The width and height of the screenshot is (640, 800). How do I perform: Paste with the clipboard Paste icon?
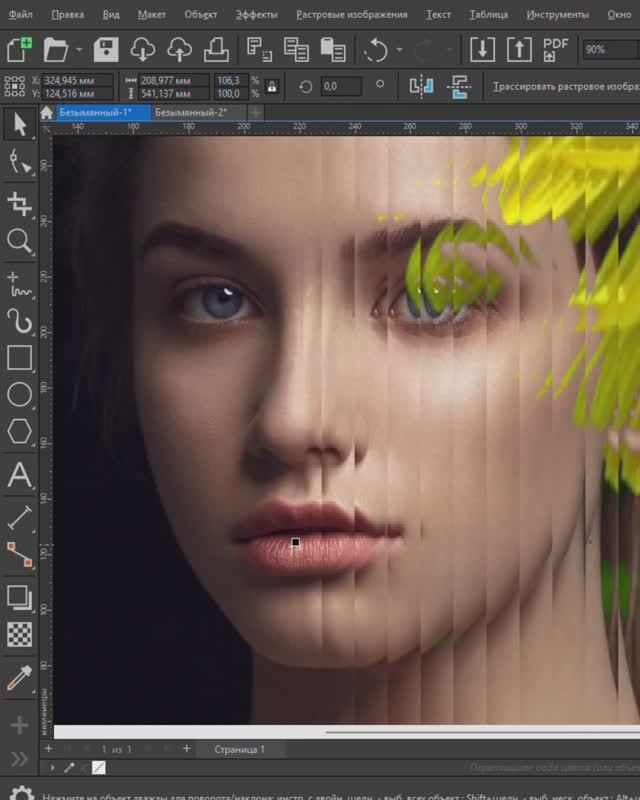tap(333, 49)
